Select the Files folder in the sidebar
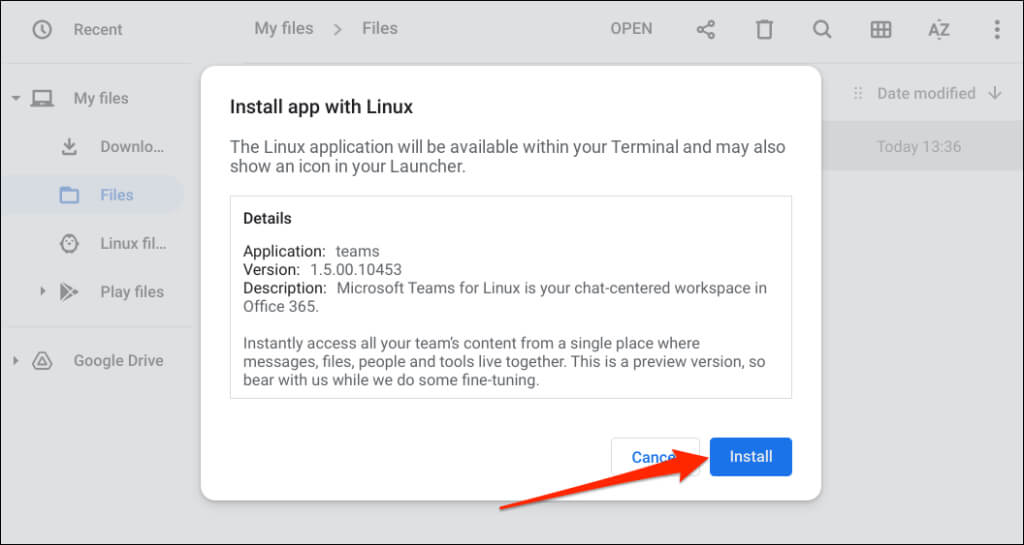The width and height of the screenshot is (1024, 545). 116,195
